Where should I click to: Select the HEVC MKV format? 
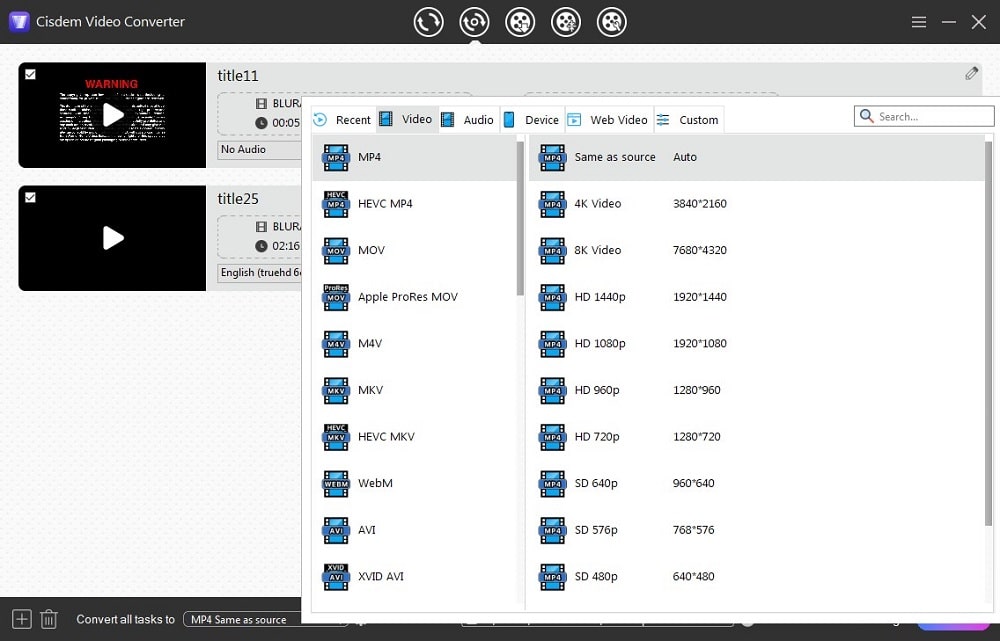click(x=384, y=437)
